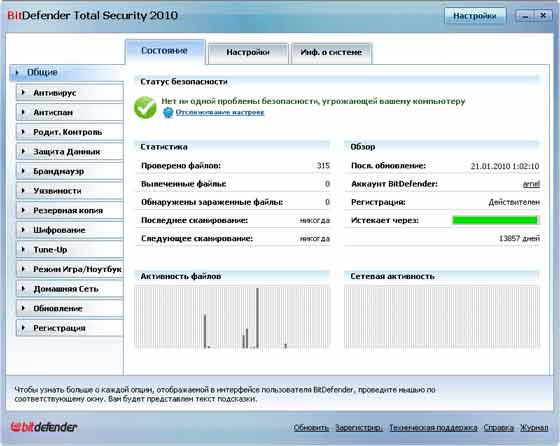The image size is (560, 446).
Task: Click the 13857 дней remaining text
Action: [519, 239]
